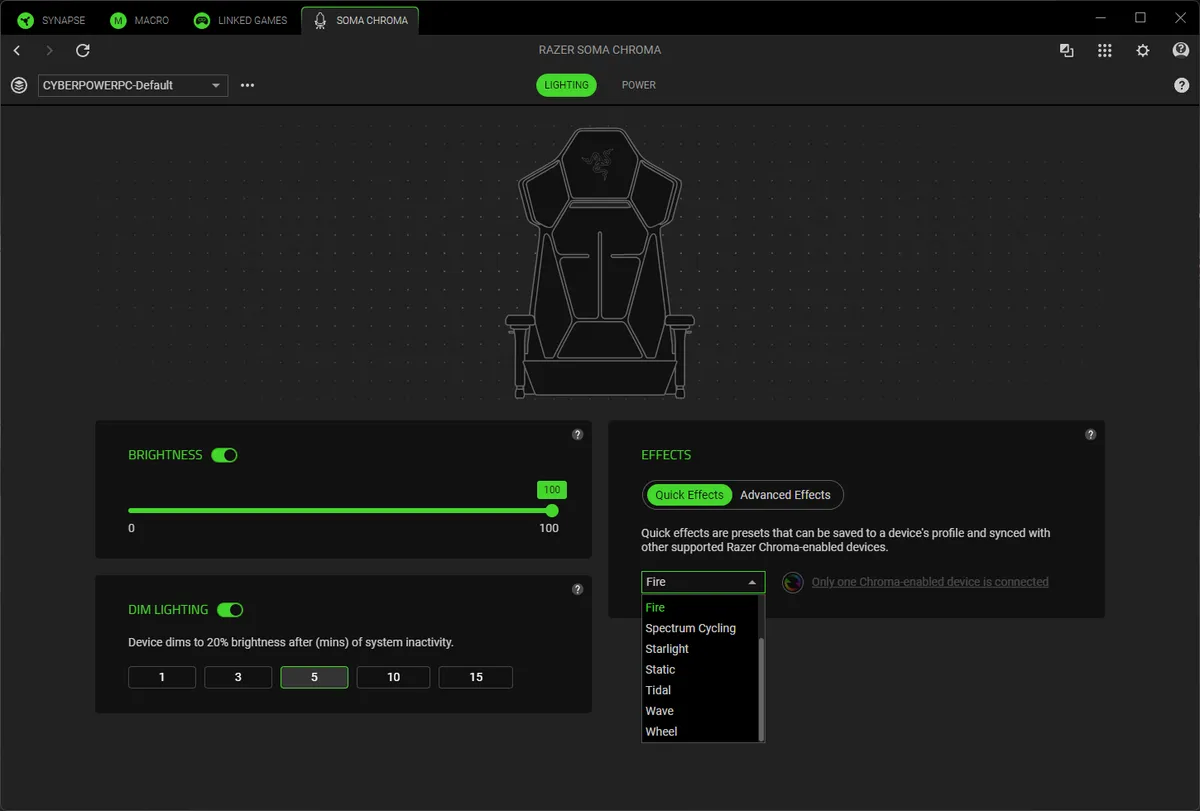
Task: Click the Dim Lighting panel help icon
Action: click(577, 589)
